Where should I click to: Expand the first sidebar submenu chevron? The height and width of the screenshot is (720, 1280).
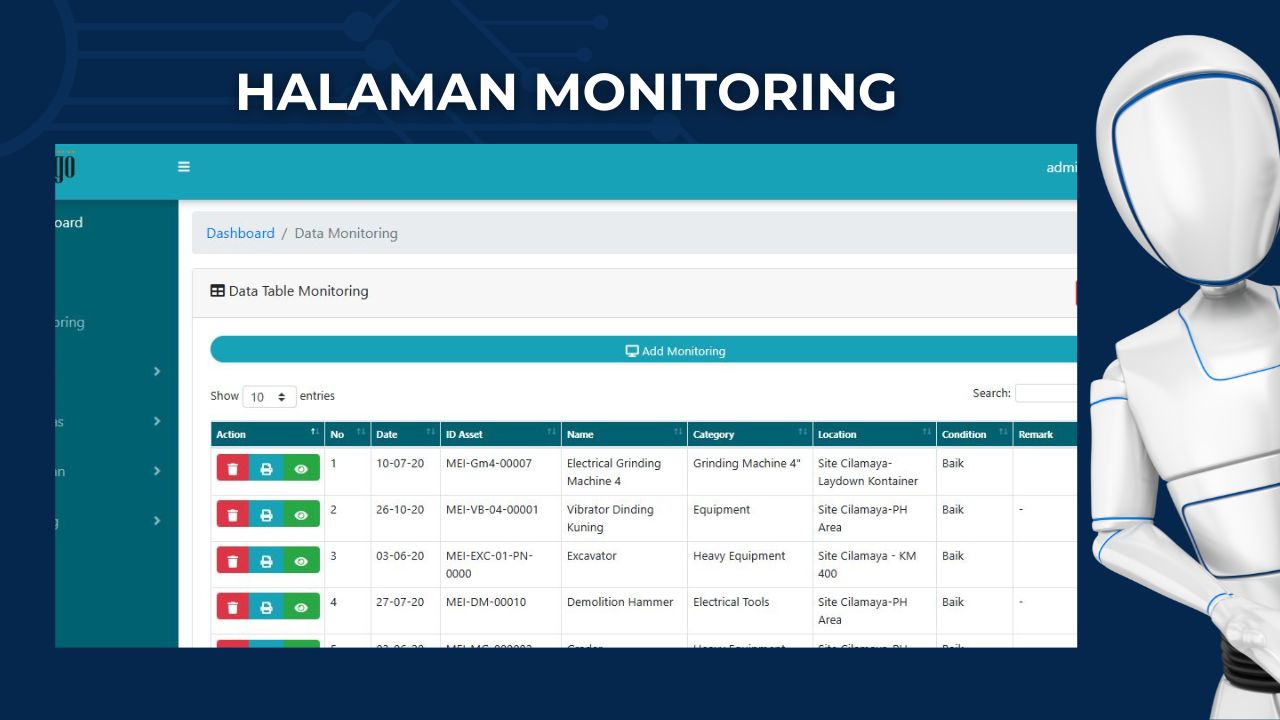coord(157,371)
